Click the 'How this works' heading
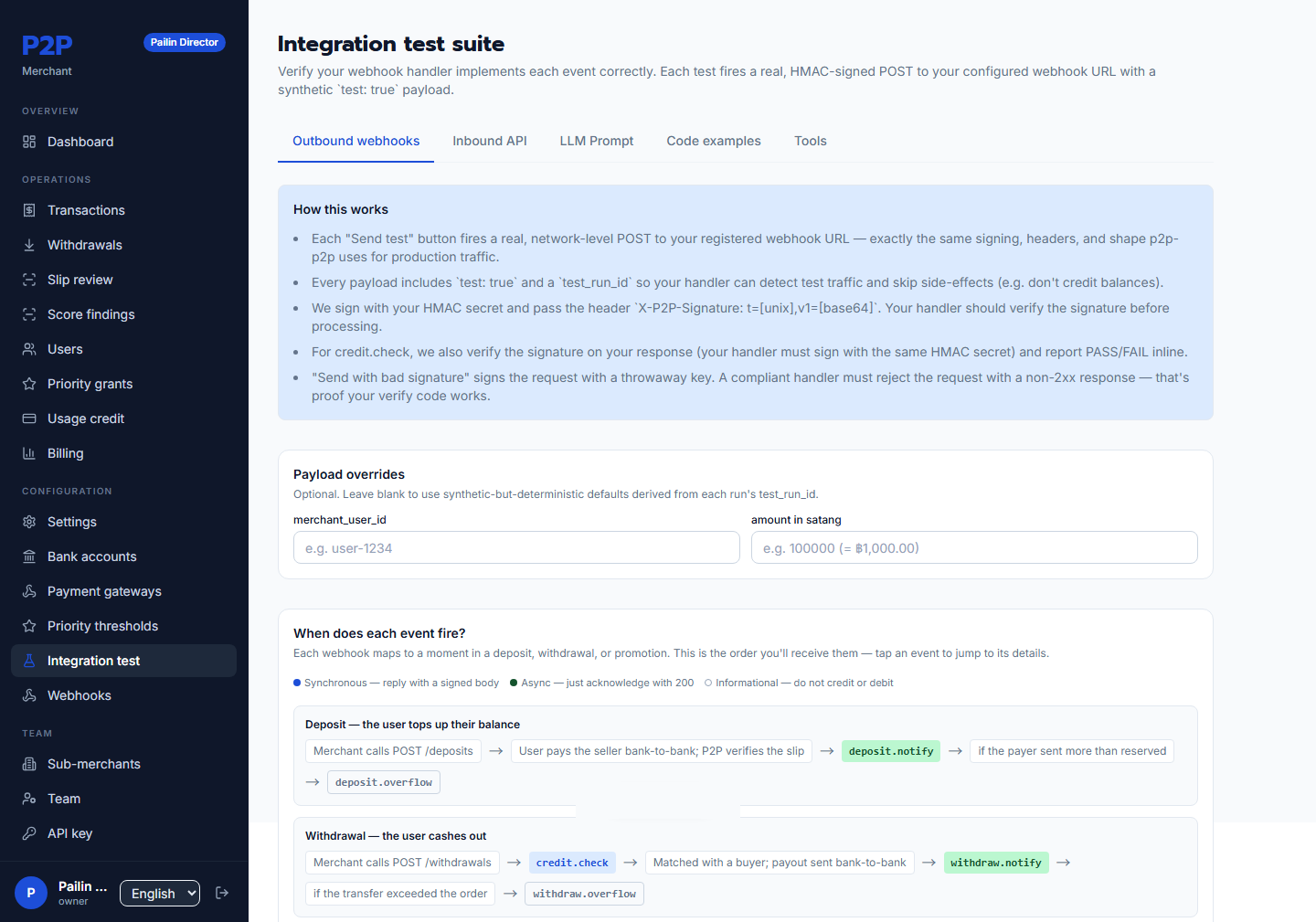This screenshot has width=1316, height=922. tap(341, 209)
